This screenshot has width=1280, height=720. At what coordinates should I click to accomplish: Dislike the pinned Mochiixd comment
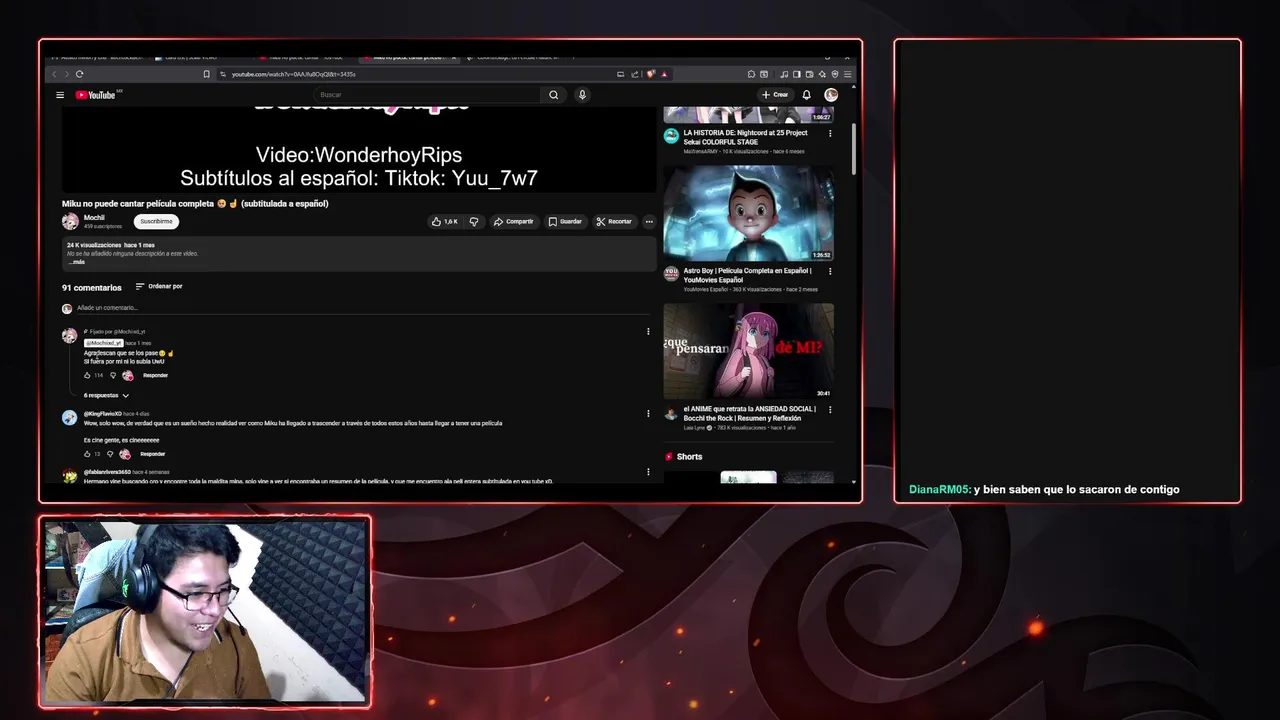point(112,375)
